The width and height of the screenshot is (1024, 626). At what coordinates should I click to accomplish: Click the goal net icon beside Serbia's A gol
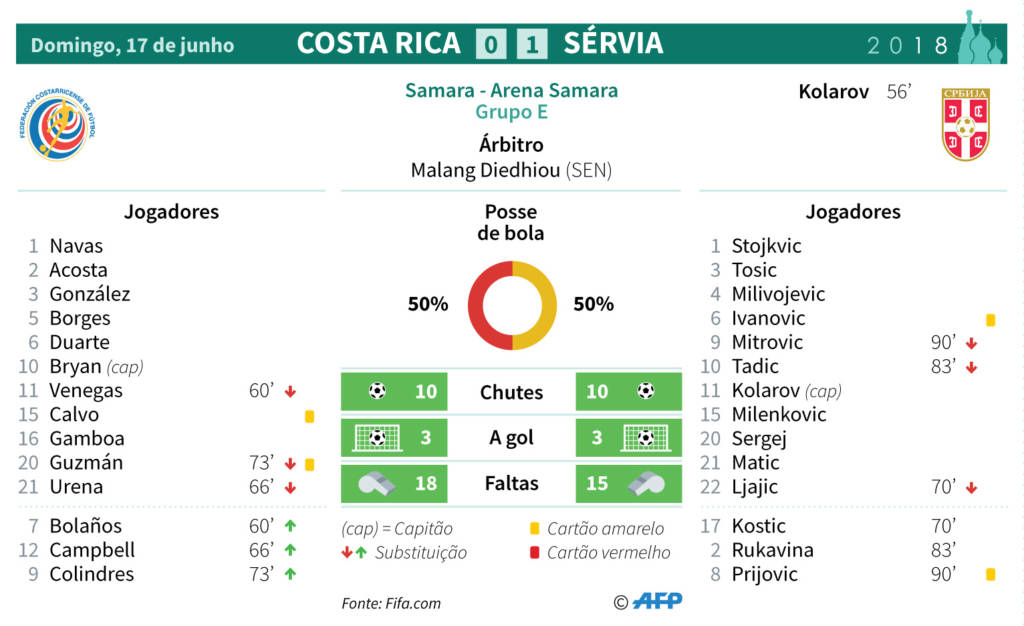tap(646, 437)
